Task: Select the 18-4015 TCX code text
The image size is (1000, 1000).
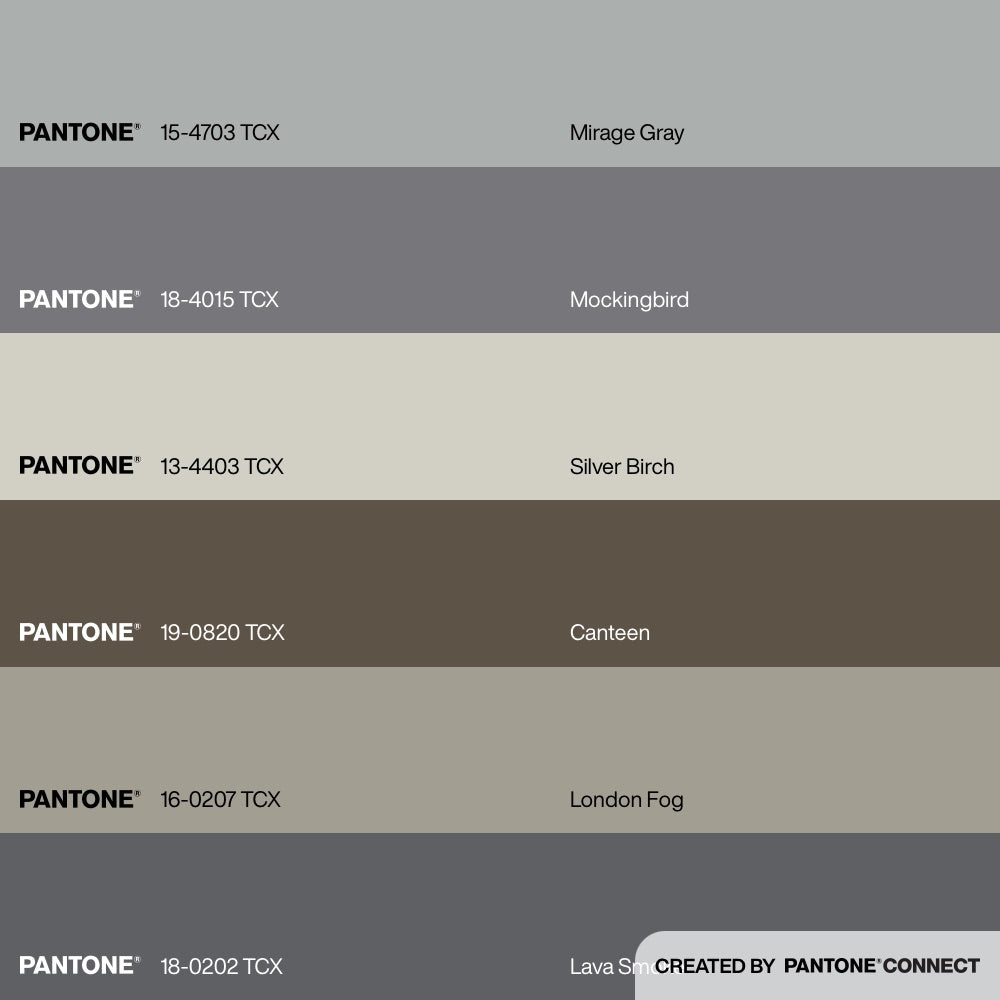Action: point(219,299)
